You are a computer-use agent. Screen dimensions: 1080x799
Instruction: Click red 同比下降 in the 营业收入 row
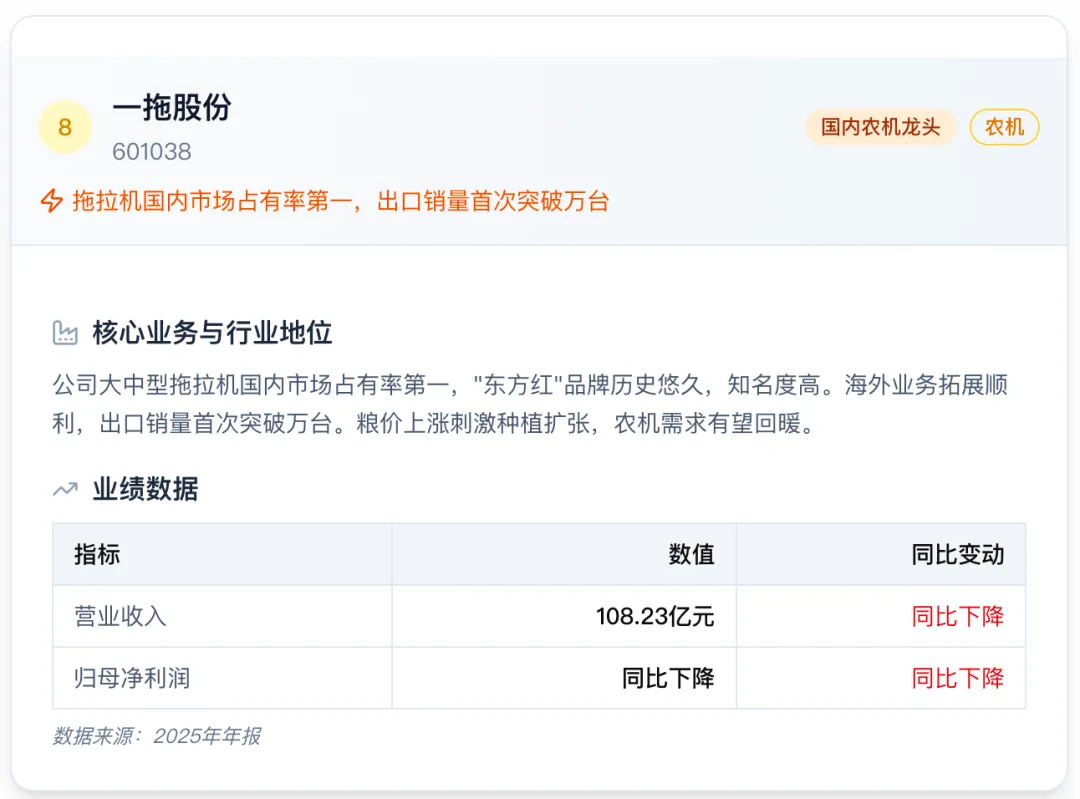pos(957,616)
